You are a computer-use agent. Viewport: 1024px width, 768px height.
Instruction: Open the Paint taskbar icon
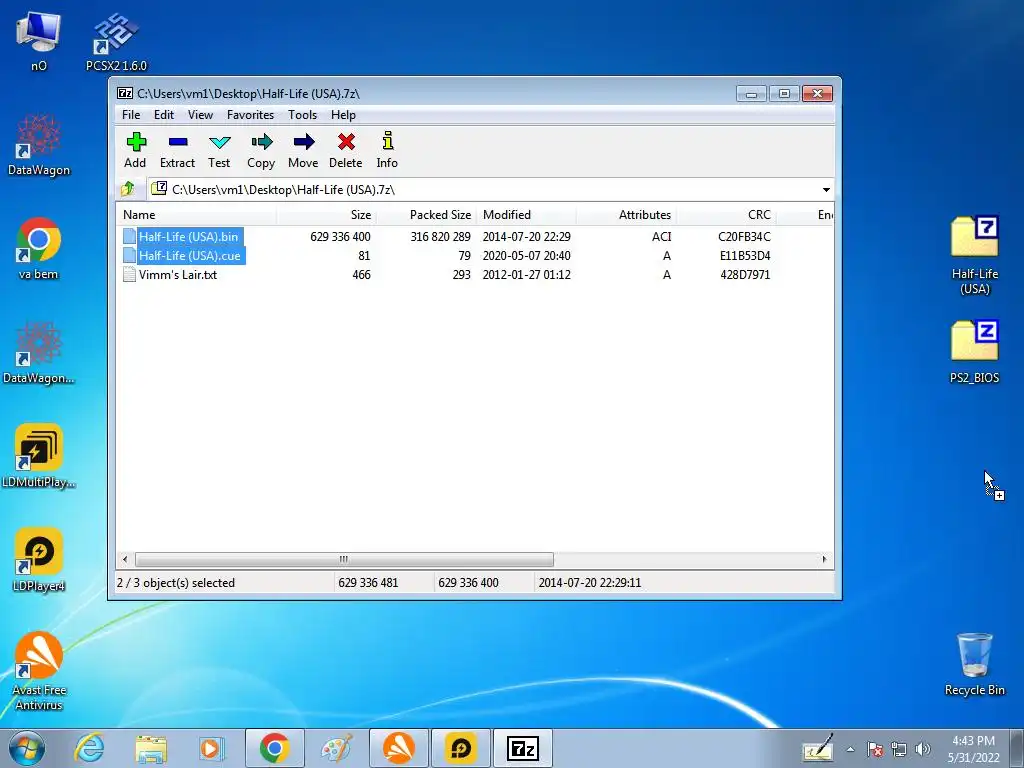pos(337,748)
